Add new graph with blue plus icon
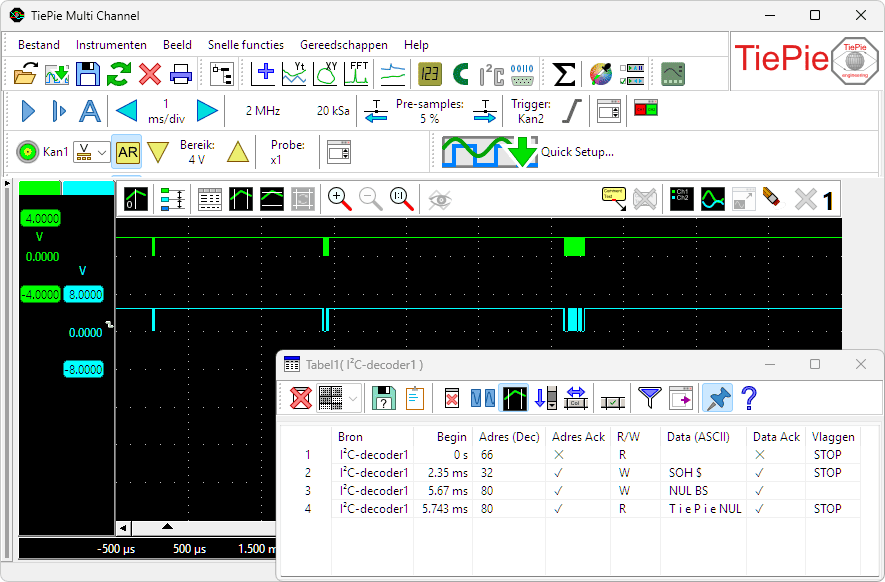 [264, 74]
